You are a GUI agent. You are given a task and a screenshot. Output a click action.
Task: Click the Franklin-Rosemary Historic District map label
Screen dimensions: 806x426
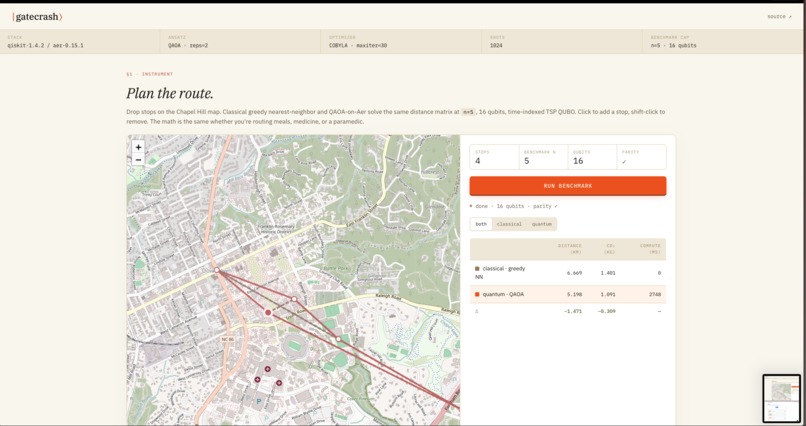[x=278, y=229]
